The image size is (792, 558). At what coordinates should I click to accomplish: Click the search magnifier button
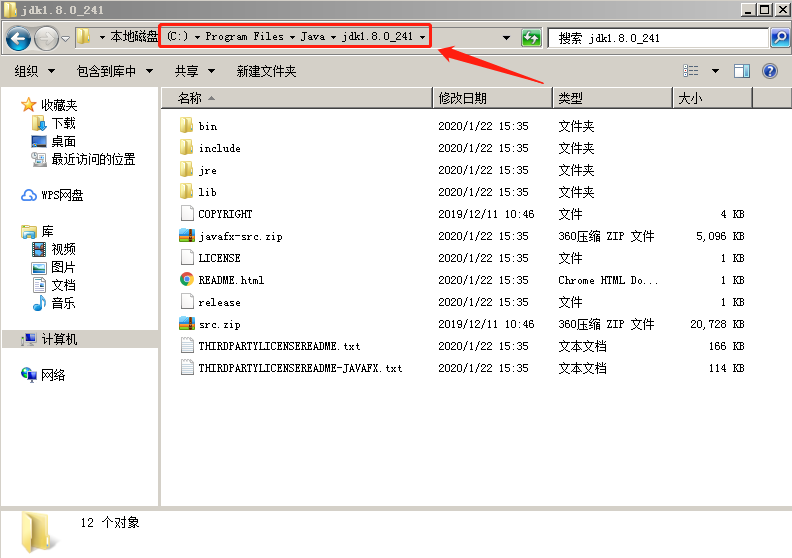click(x=780, y=37)
